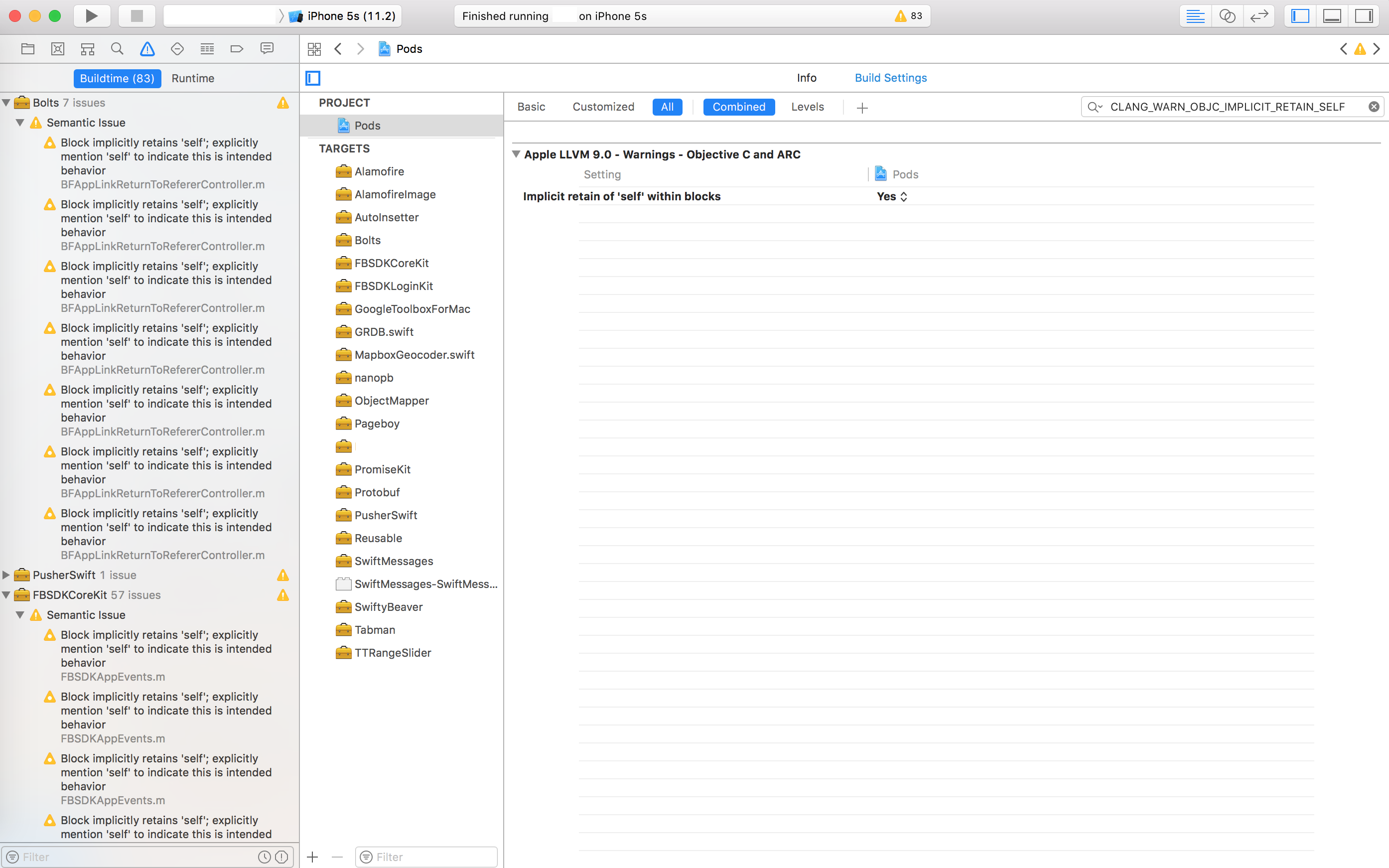The width and height of the screenshot is (1389, 868).
Task: Open the Source Control navigator
Action: (58, 49)
